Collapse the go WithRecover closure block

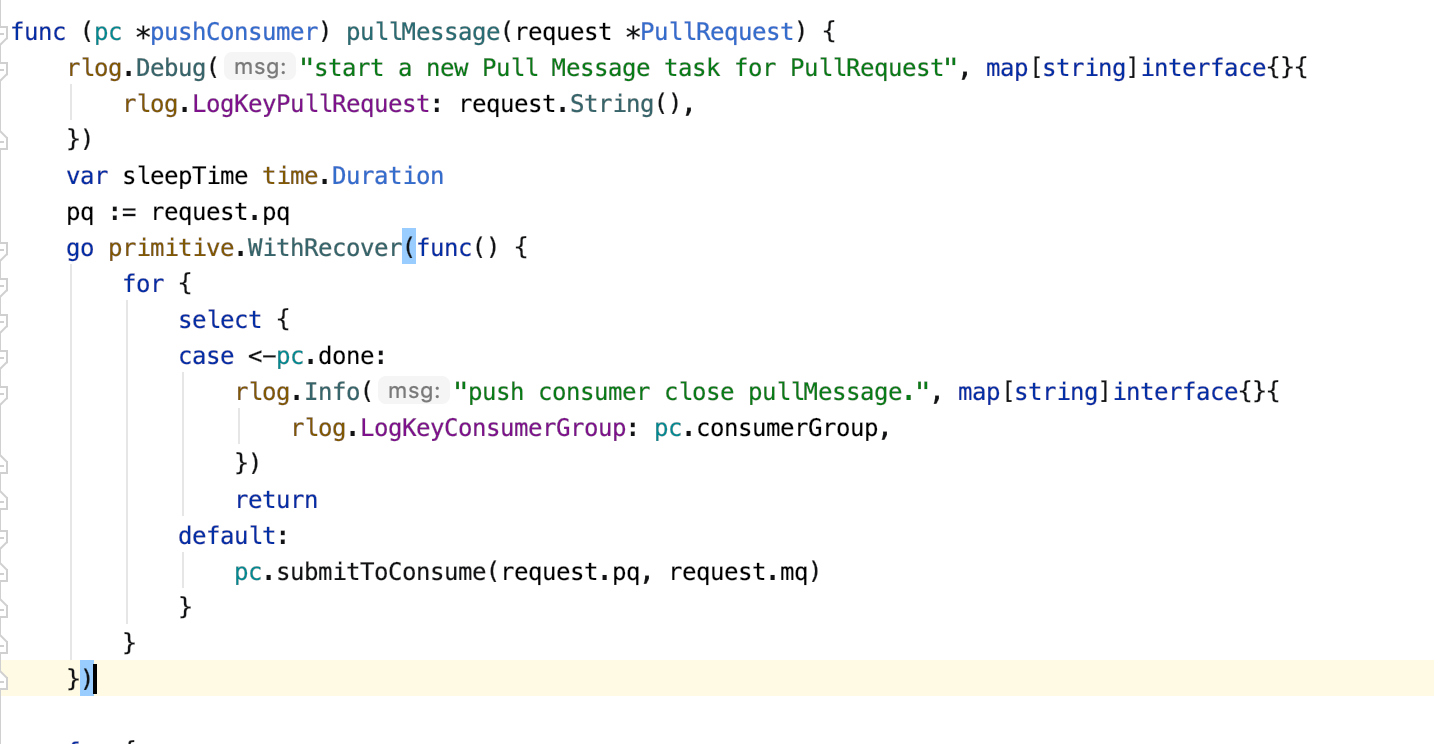coord(6,247)
